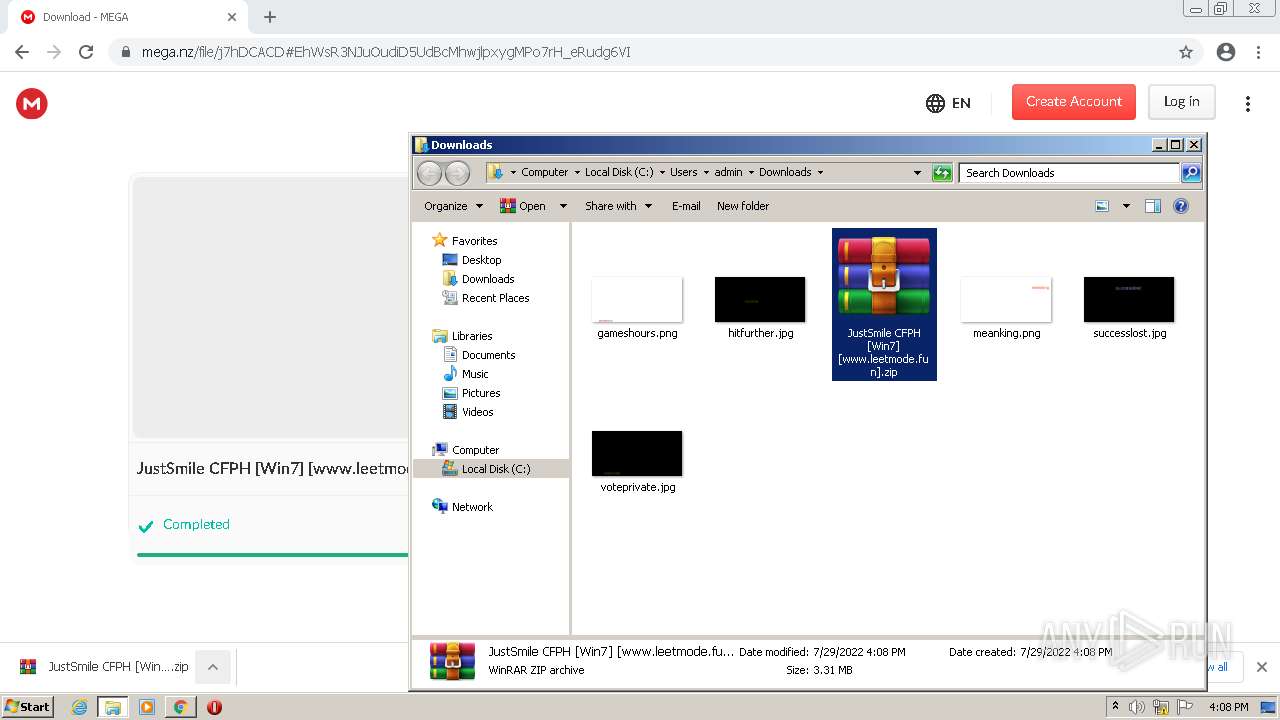Bookmark this page with the star
Viewport: 1280px width, 720px height.
pyautogui.click(x=1186, y=52)
